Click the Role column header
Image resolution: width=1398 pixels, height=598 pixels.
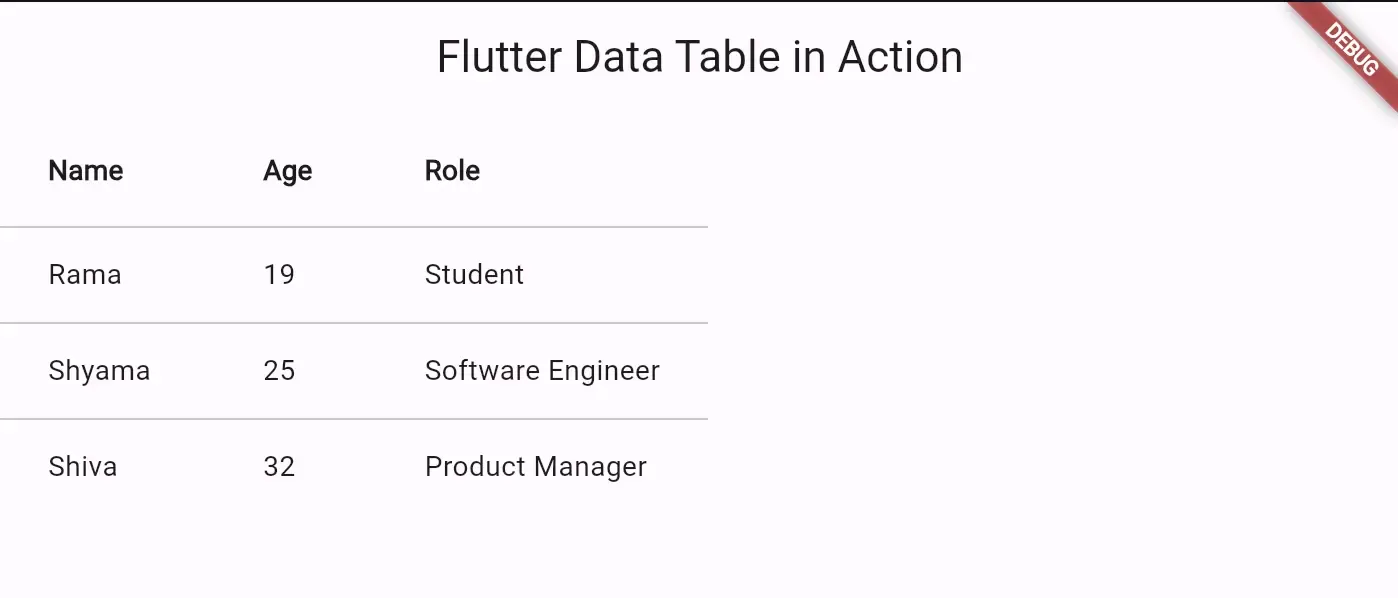coord(452,171)
